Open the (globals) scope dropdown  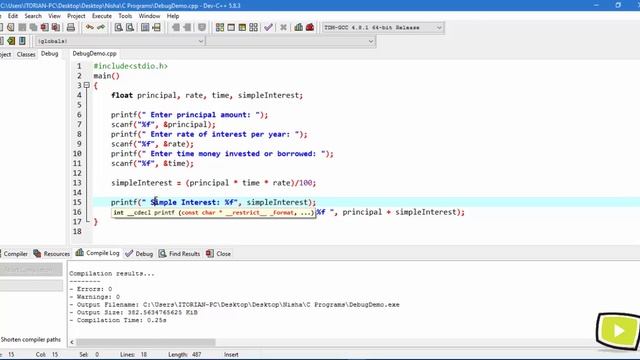coord(119,41)
